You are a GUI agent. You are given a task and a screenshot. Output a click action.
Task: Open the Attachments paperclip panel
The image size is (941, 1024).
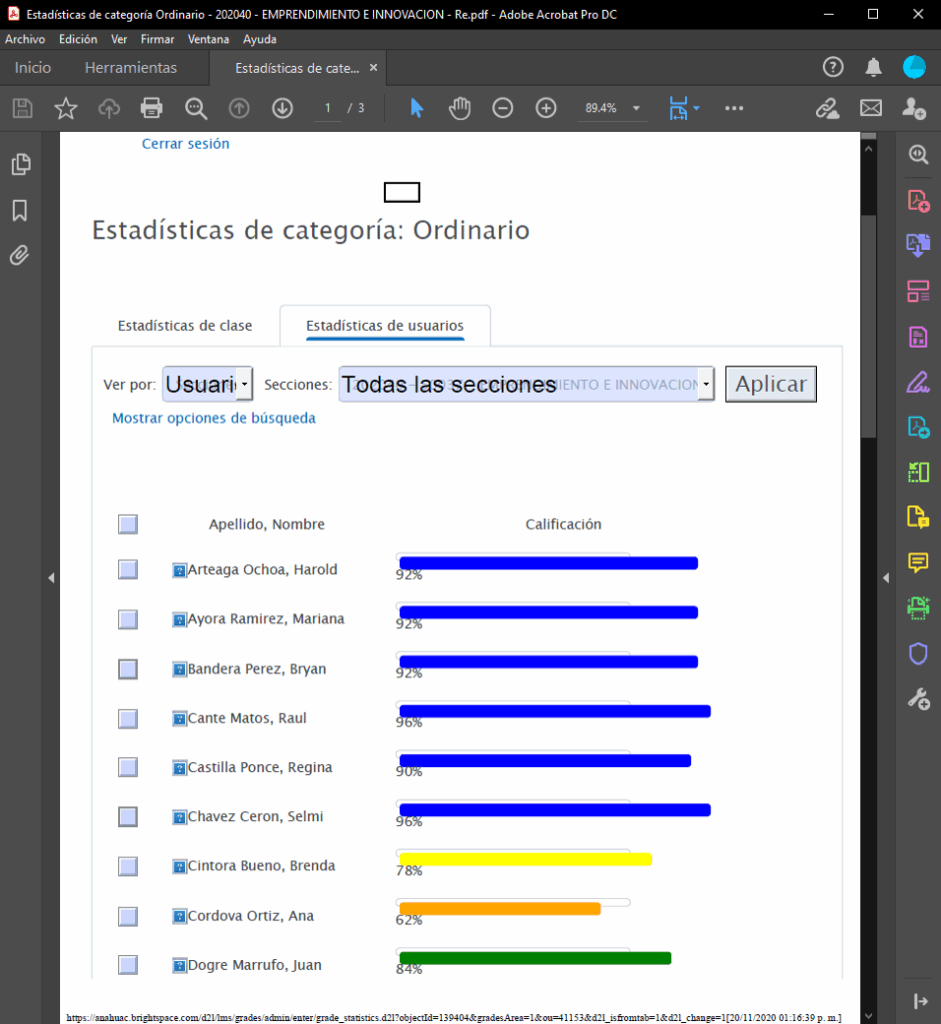[20, 256]
